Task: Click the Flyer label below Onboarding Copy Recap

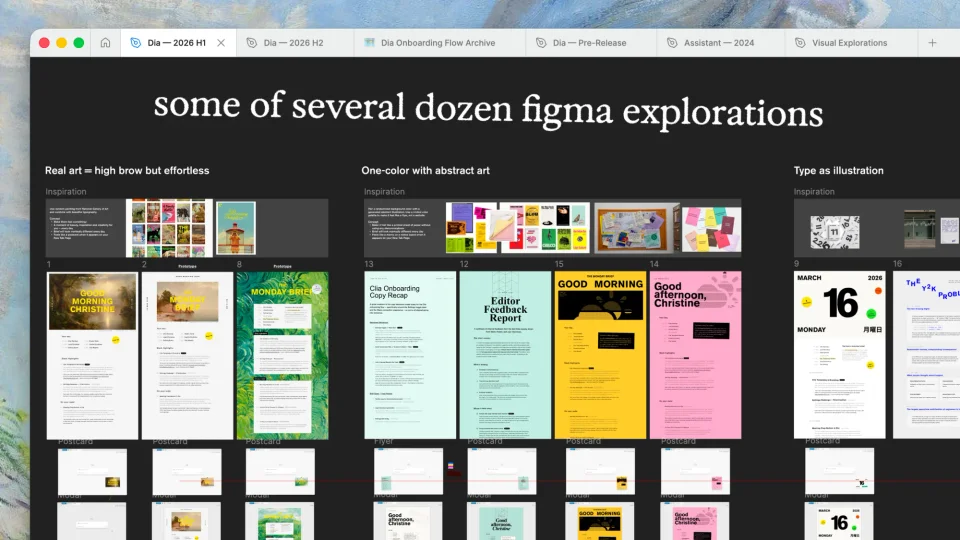Action: [x=383, y=441]
